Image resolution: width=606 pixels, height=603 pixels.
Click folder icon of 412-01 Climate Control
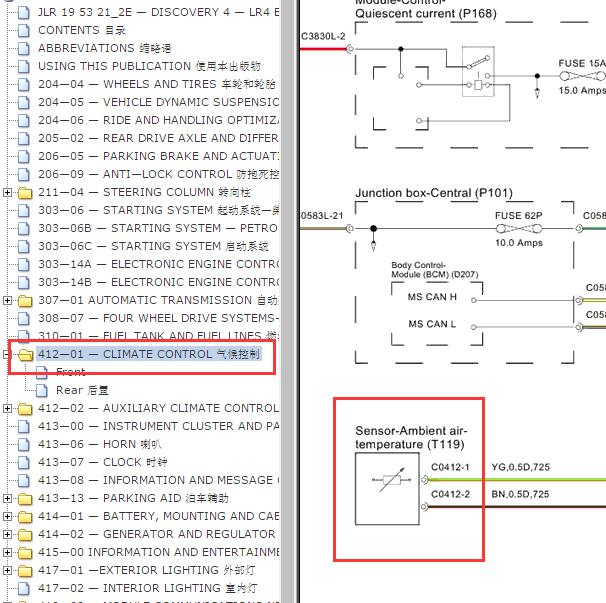(26, 355)
